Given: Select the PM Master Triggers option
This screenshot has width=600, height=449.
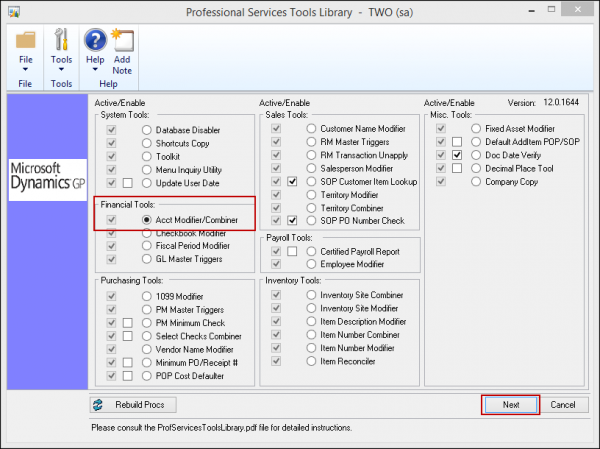Looking at the screenshot, I should point(147,310).
